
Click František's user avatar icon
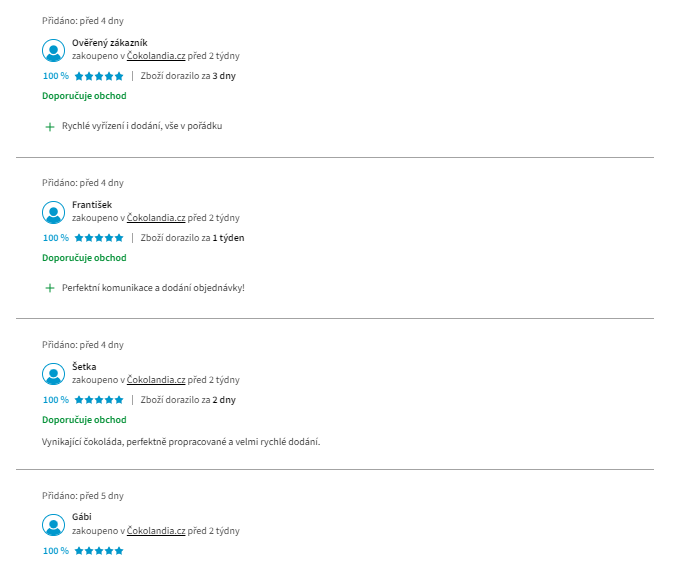click(54, 212)
